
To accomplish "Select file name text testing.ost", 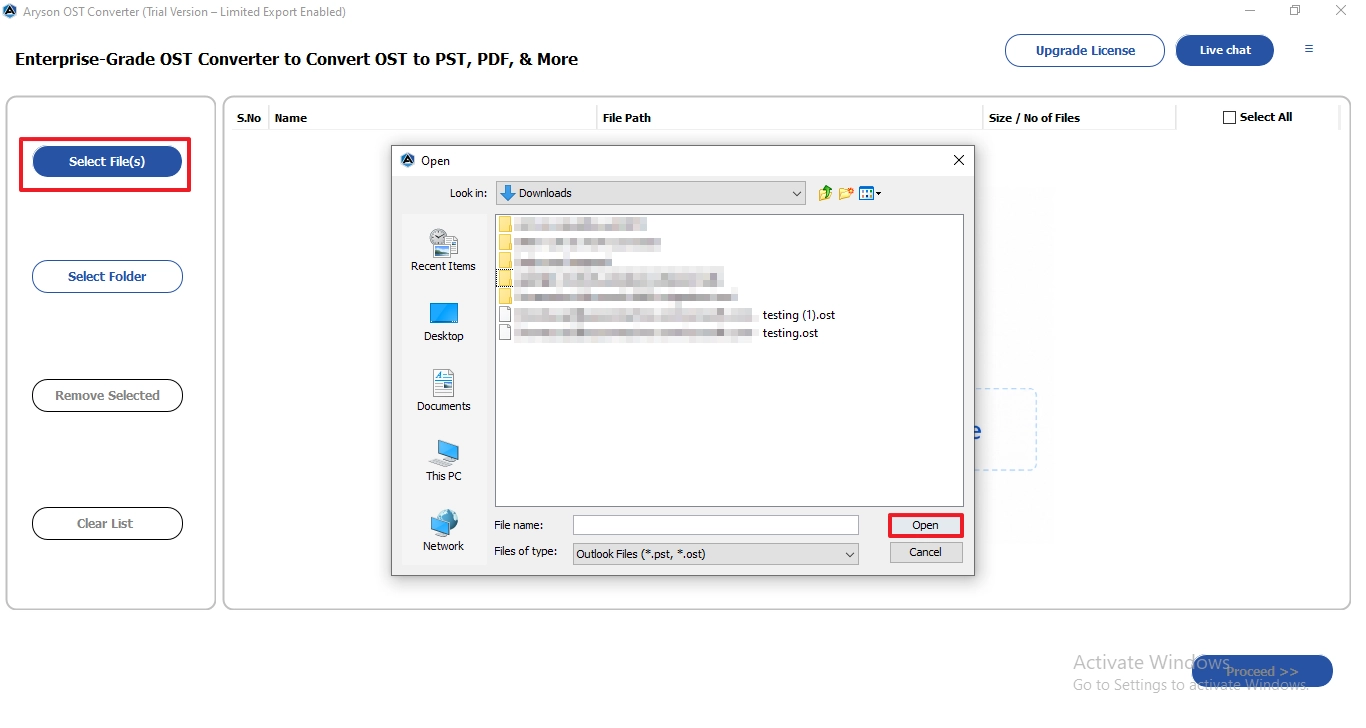I will pos(790,333).
